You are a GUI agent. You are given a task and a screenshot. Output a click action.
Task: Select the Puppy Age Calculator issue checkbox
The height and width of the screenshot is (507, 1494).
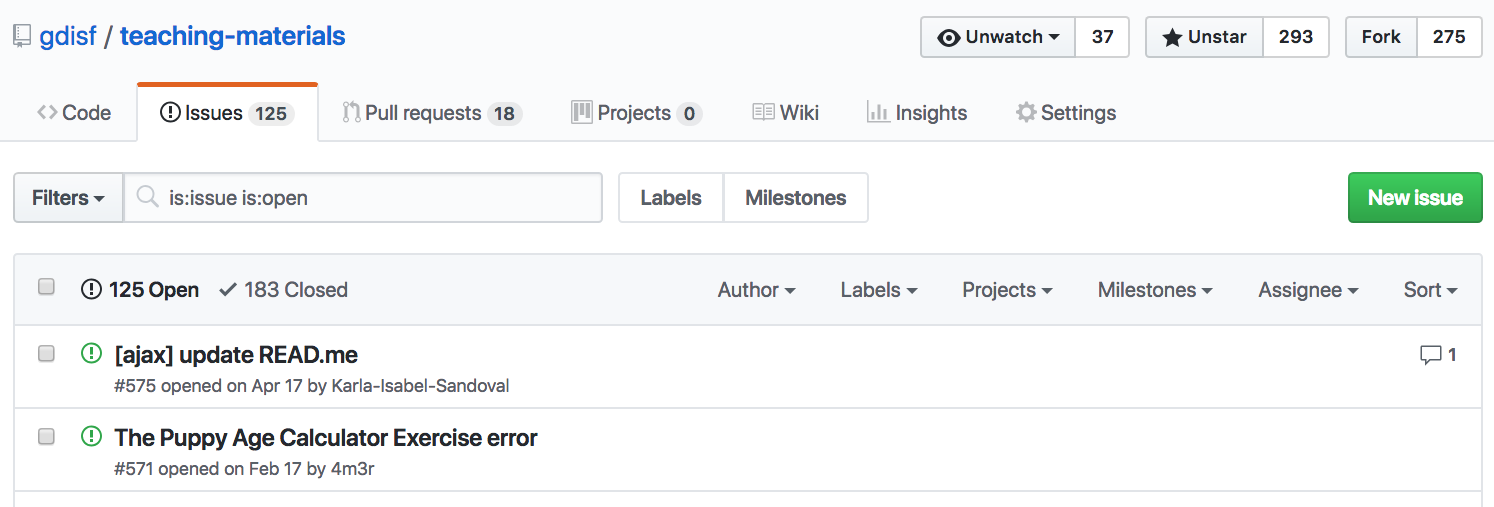coord(46,436)
